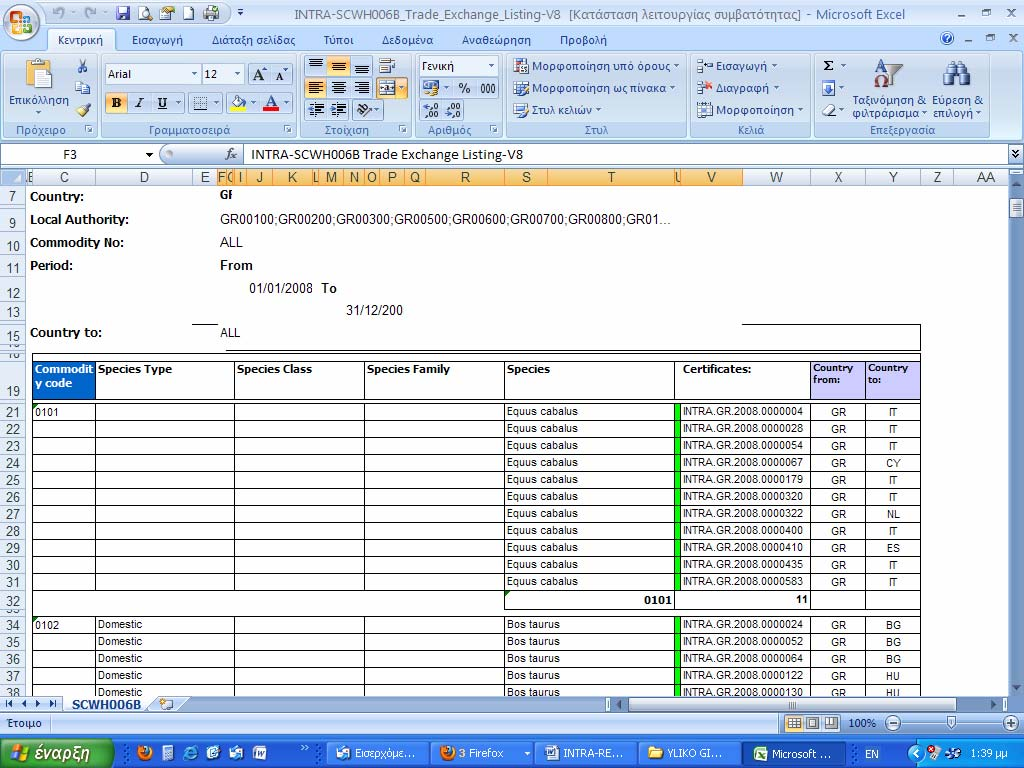Viewport: 1024px width, 768px height.
Task: Click the accounting currency format icon
Action: pyautogui.click(x=431, y=88)
